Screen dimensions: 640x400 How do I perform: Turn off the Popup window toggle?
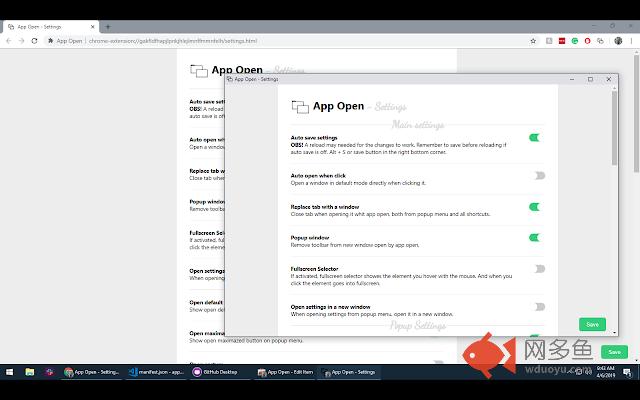[x=535, y=238]
